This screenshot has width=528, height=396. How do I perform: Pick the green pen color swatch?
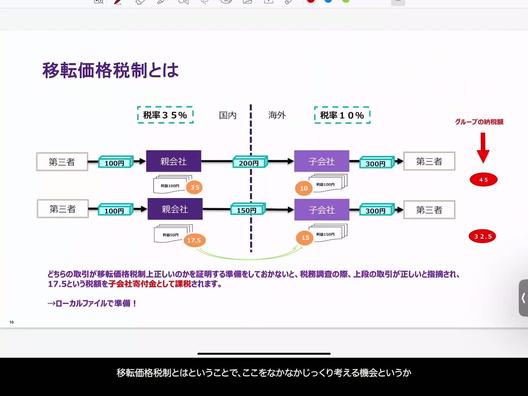click(346, 1)
